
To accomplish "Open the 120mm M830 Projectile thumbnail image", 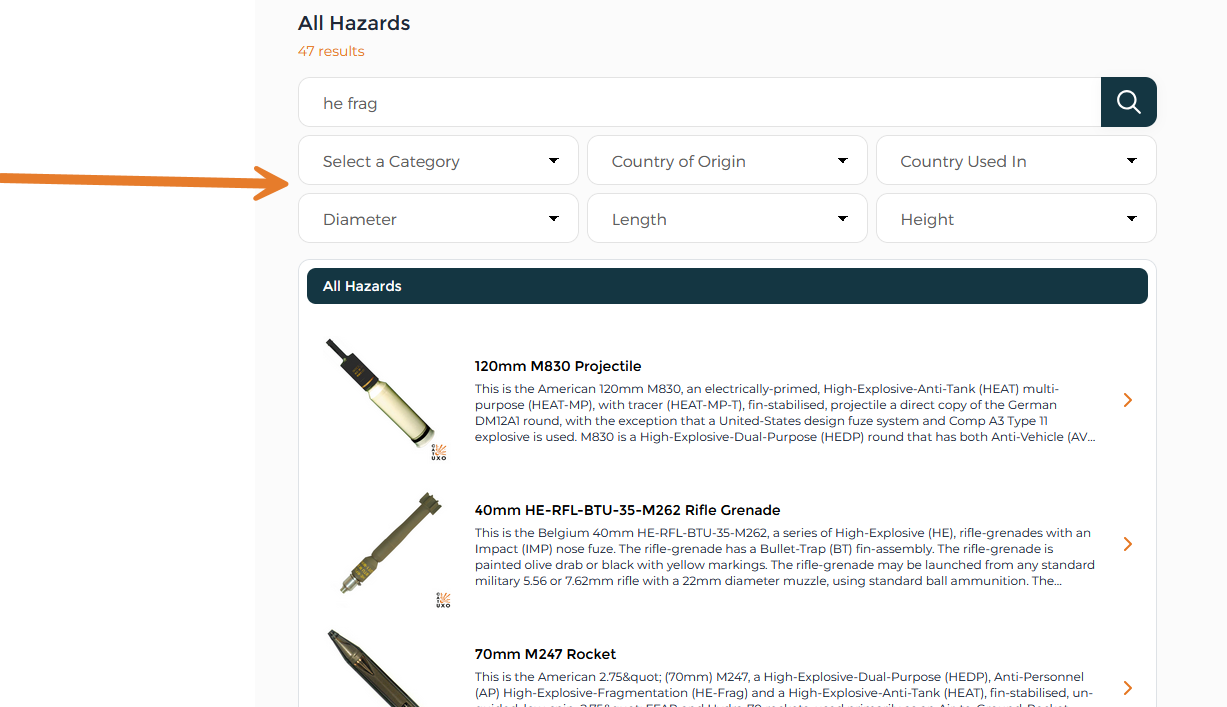I will click(x=385, y=400).
